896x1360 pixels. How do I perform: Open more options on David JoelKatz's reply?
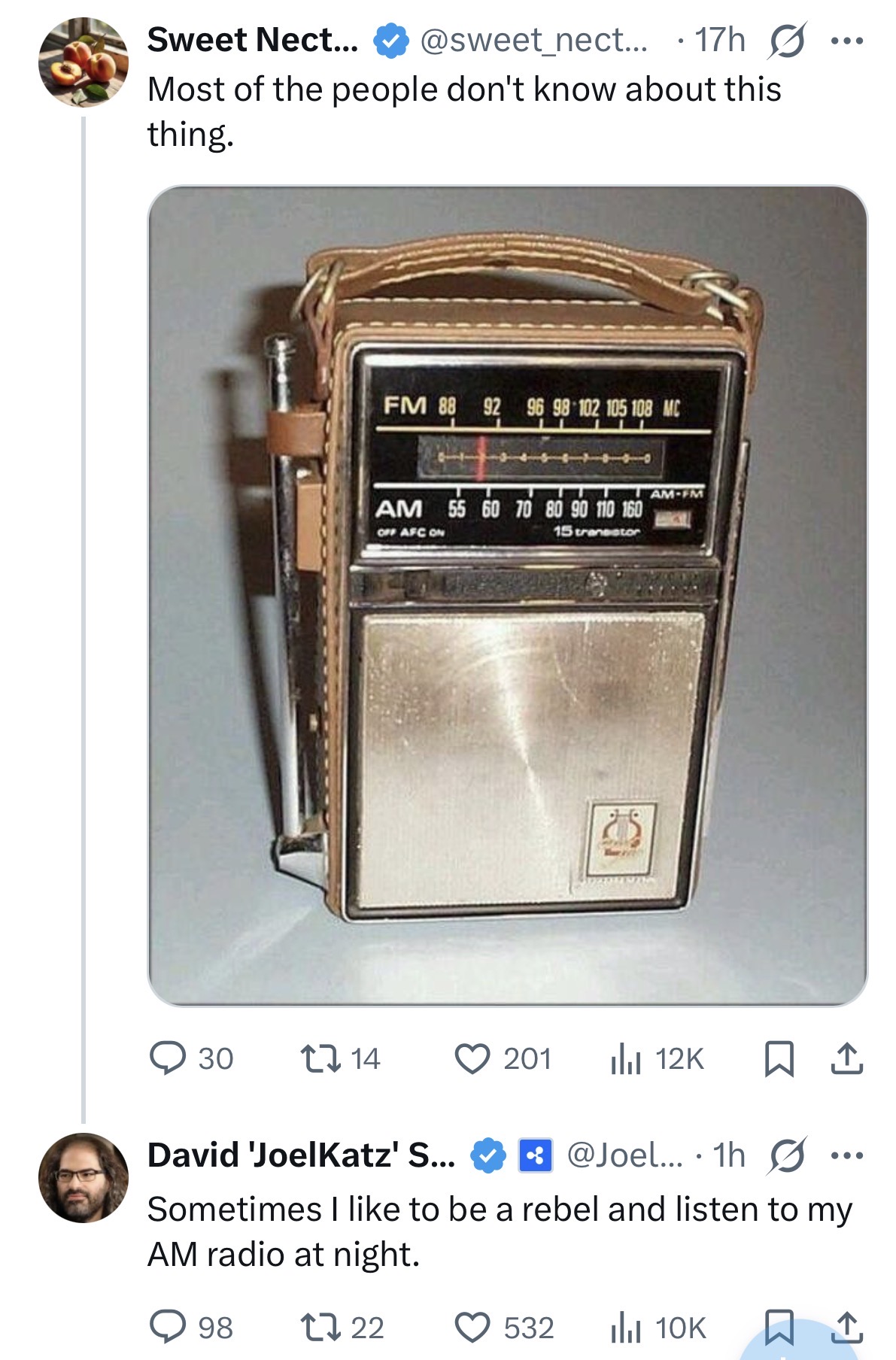pos(847,1155)
